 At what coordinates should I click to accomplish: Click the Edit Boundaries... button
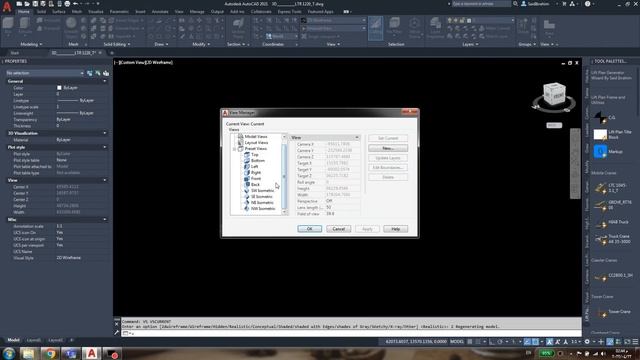click(388, 168)
